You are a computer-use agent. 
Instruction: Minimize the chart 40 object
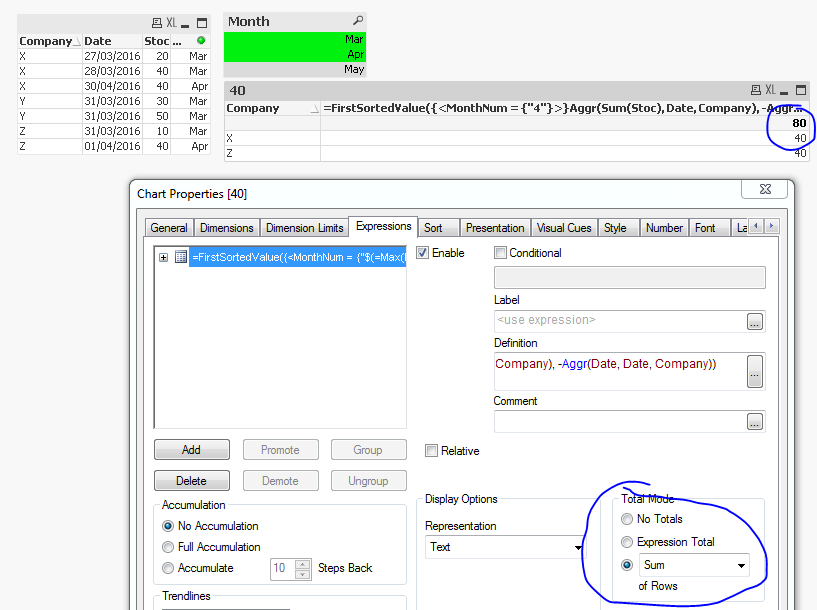tap(784, 91)
